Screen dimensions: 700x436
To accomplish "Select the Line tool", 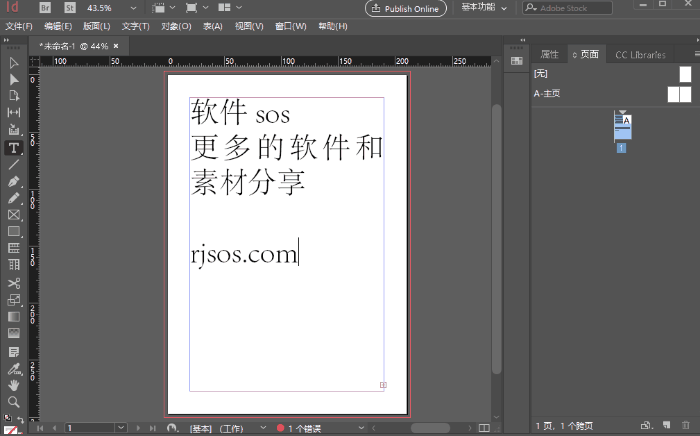I will pyautogui.click(x=14, y=164).
